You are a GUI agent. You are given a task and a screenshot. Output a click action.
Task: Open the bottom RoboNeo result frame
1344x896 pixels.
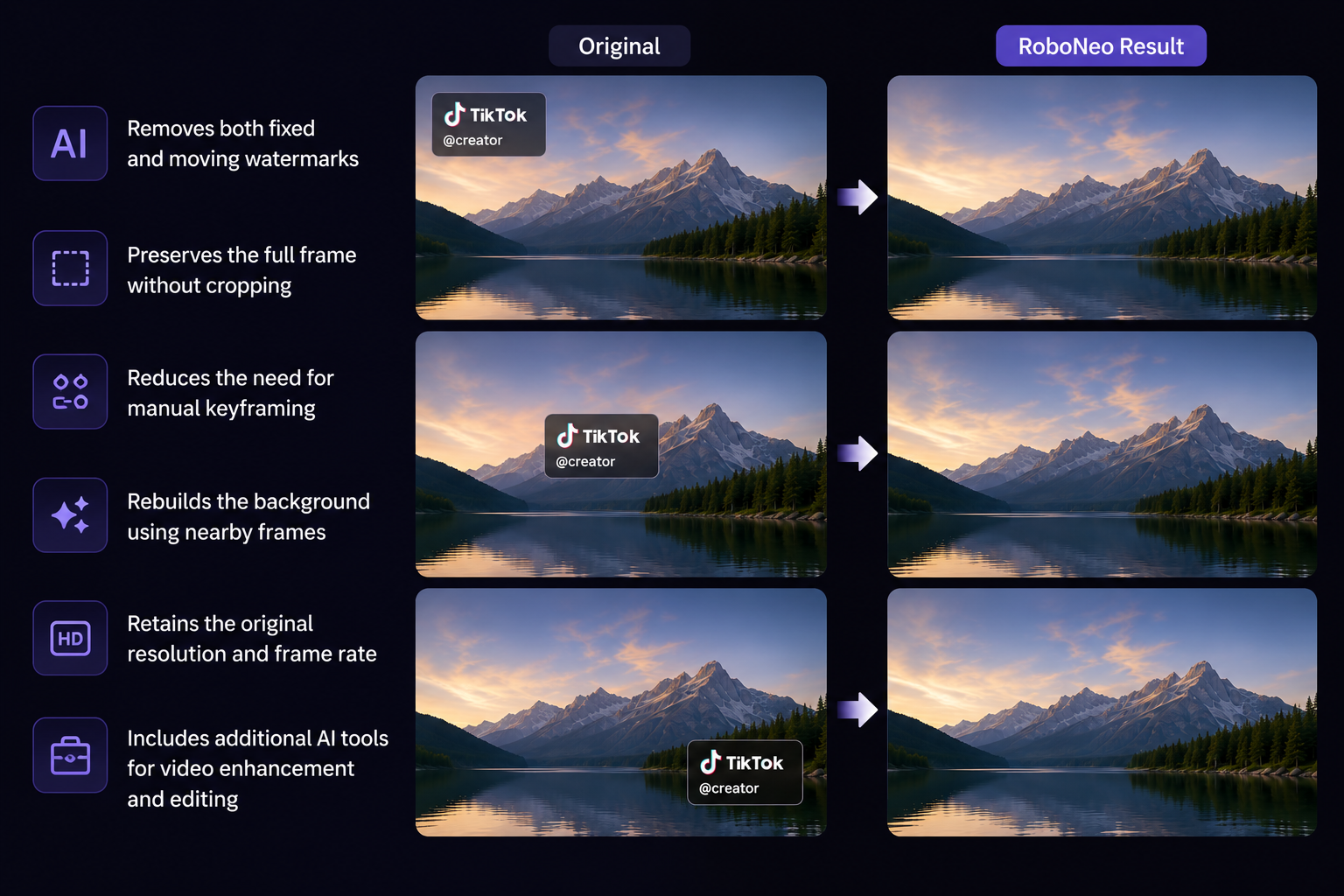click(x=1102, y=712)
